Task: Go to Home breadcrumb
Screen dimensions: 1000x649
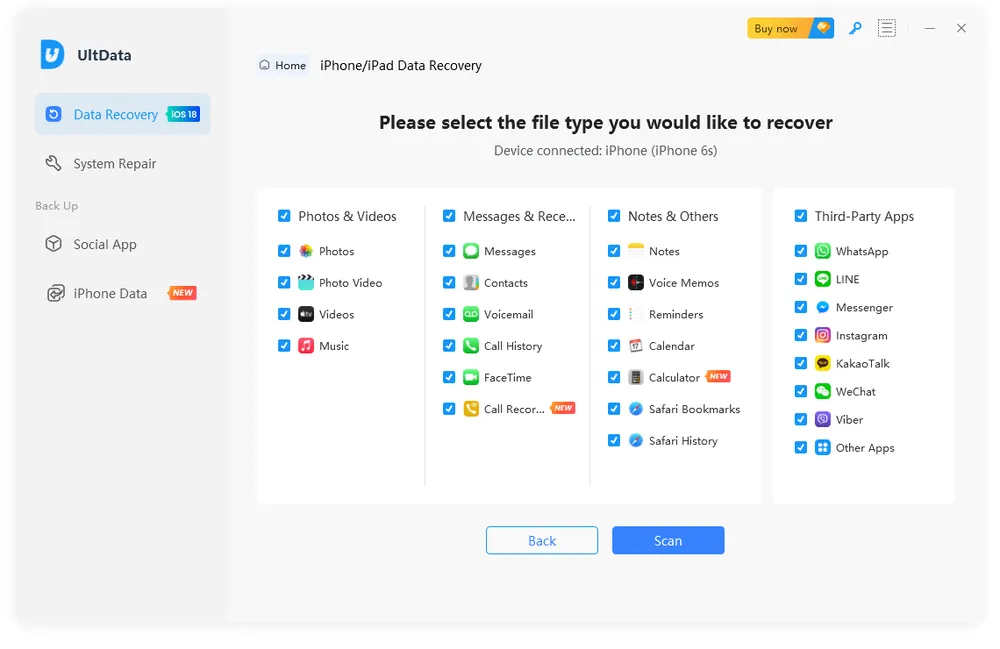Action: 283,65
